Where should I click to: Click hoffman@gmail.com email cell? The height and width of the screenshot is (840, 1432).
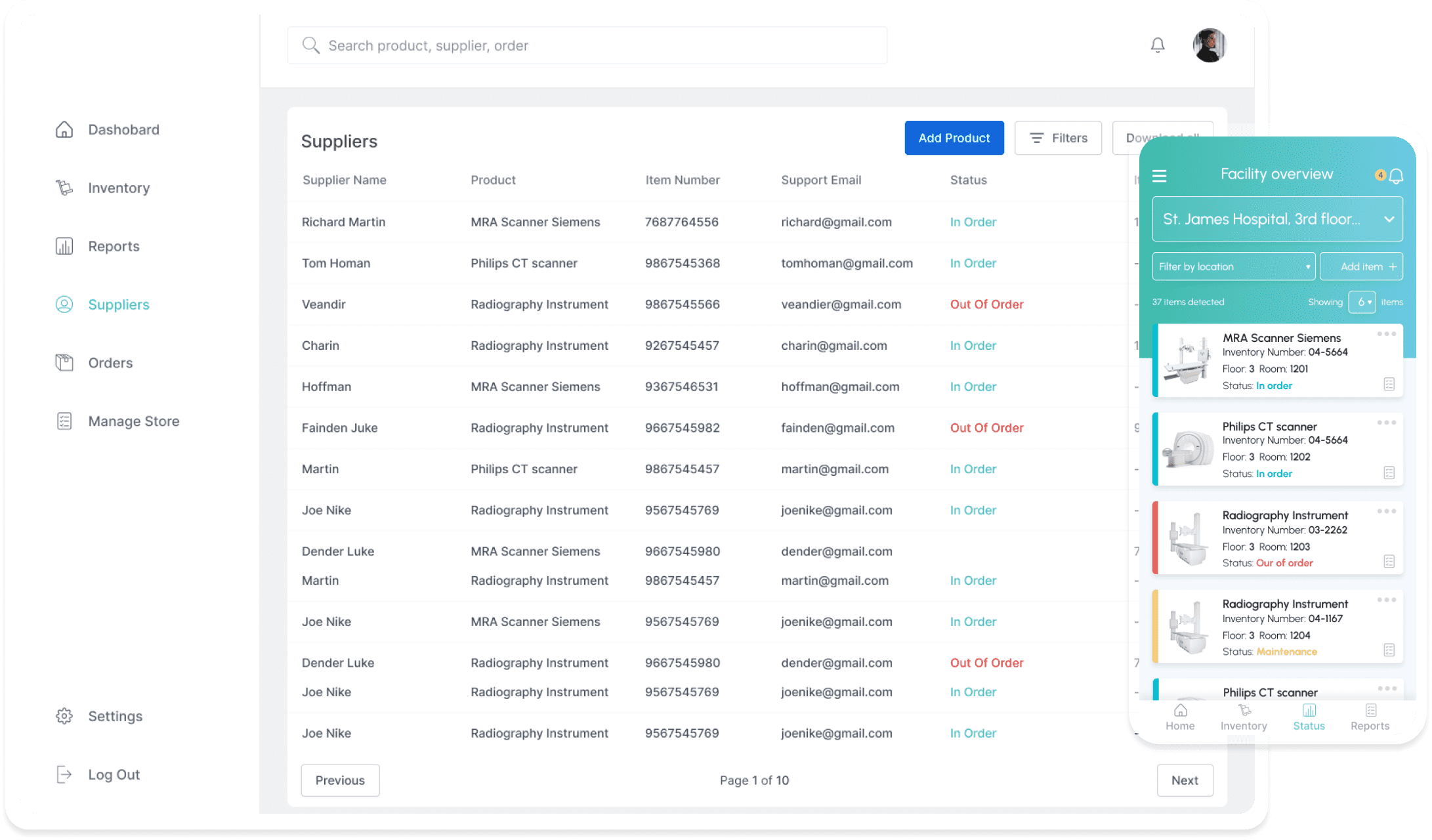840,387
